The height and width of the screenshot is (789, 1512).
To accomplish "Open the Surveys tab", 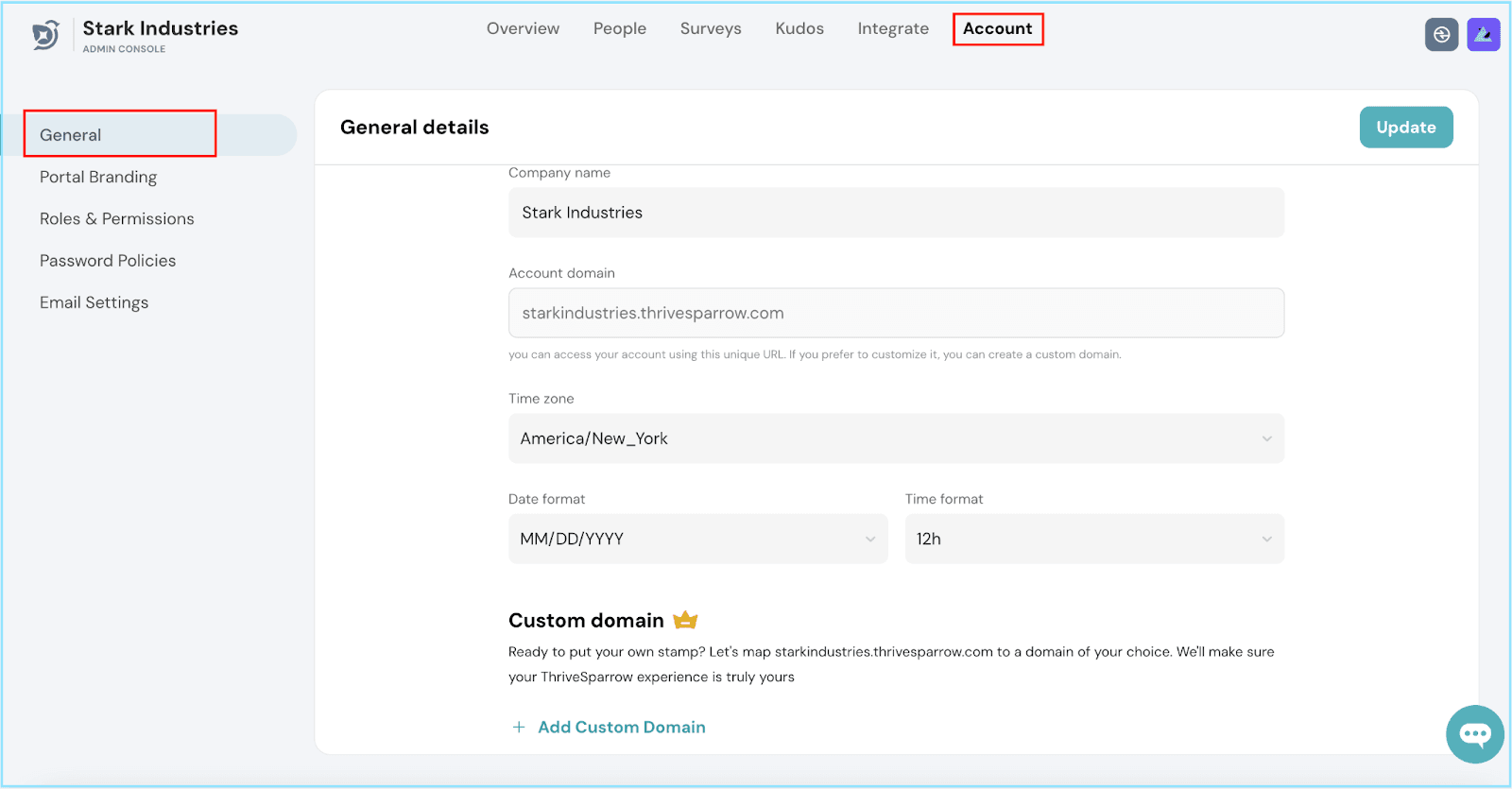I will [711, 28].
